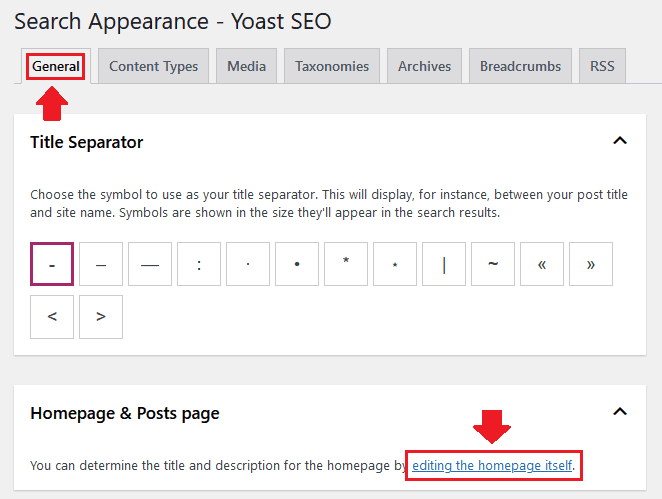Select the small low asterisk separator
The width and height of the screenshot is (662, 499).
pyautogui.click(x=395, y=264)
